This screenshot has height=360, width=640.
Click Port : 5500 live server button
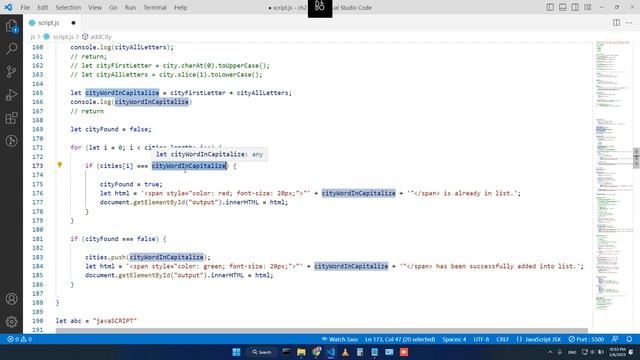[x=586, y=339]
